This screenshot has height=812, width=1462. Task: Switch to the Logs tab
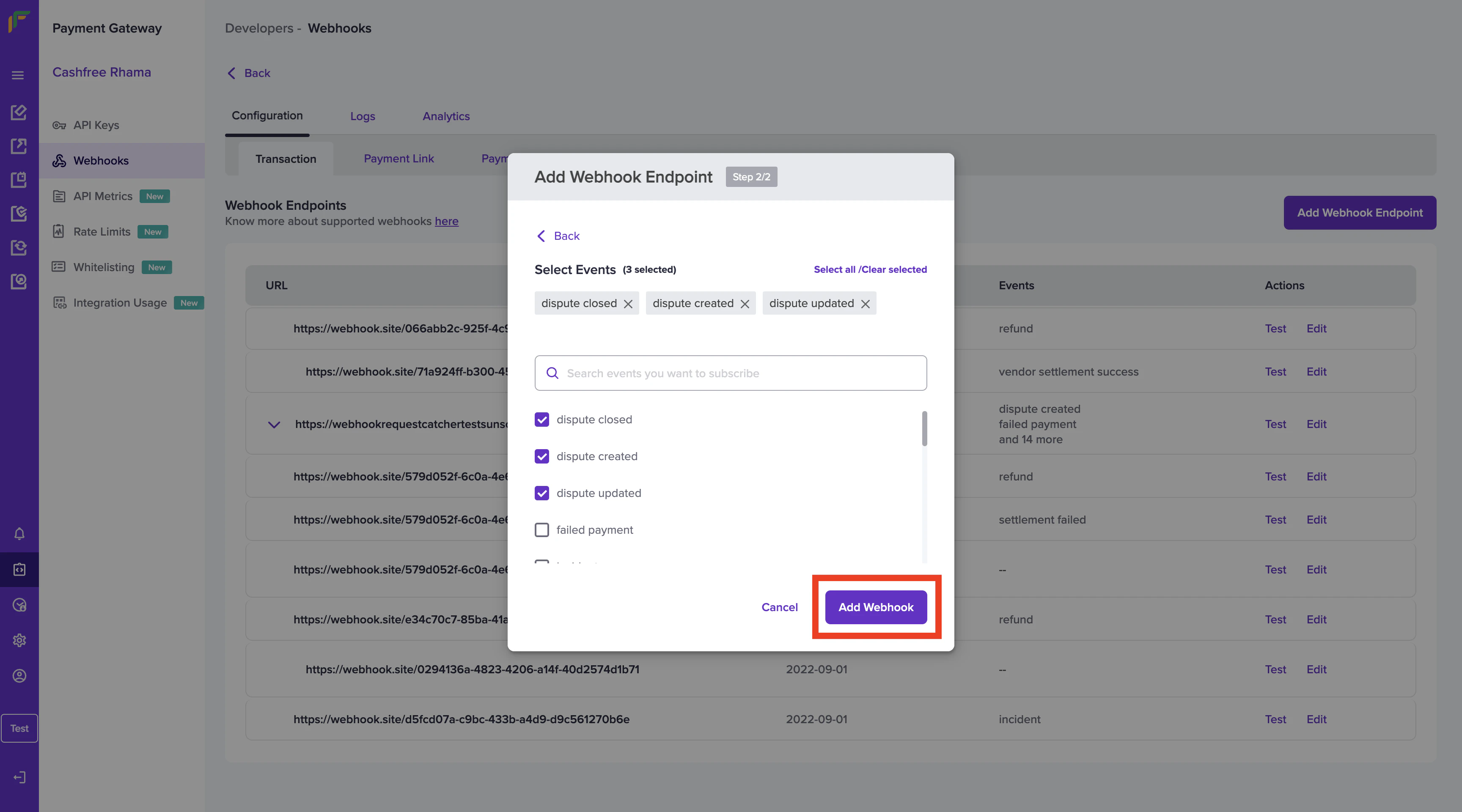(x=362, y=116)
